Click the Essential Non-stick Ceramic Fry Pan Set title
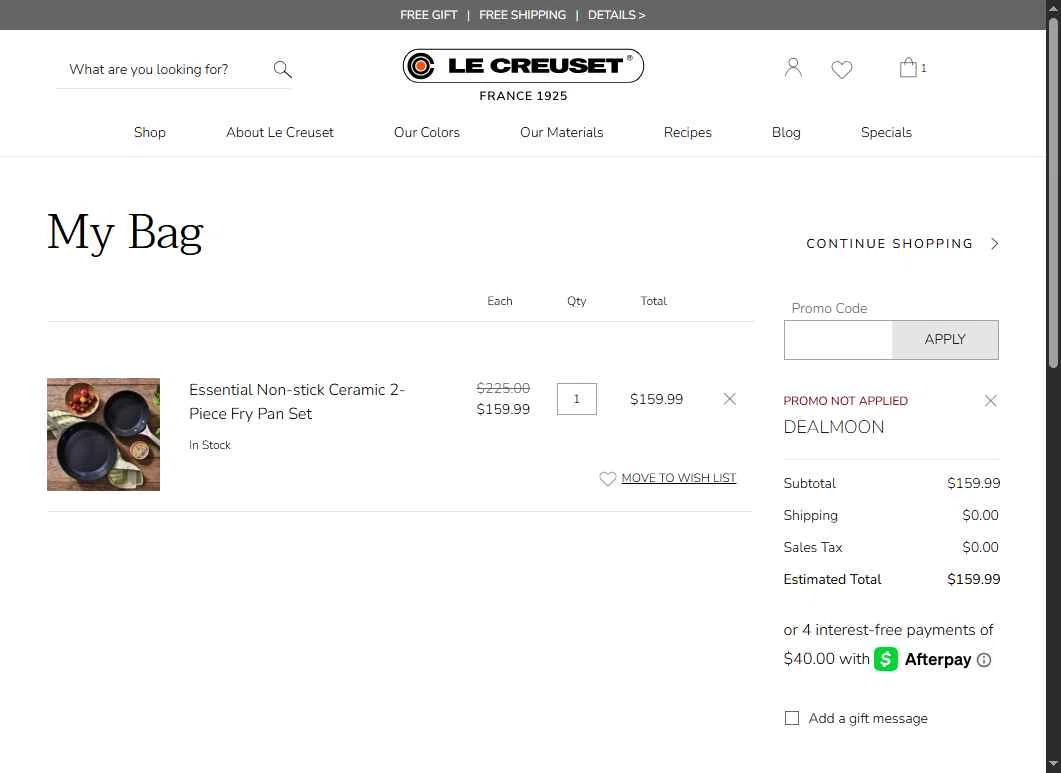1061x773 pixels. point(296,401)
